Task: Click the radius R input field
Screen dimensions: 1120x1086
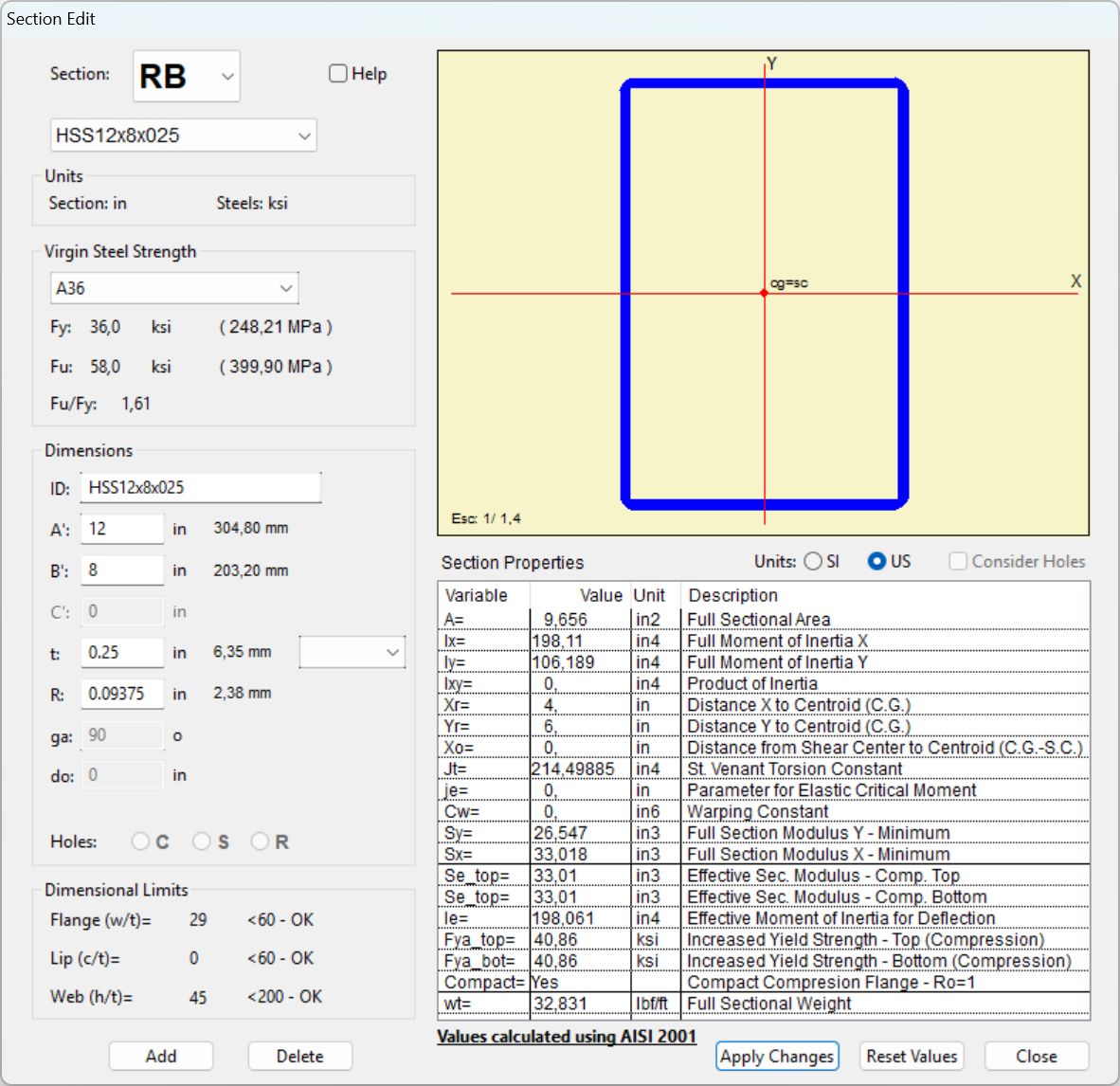Action: (122, 694)
